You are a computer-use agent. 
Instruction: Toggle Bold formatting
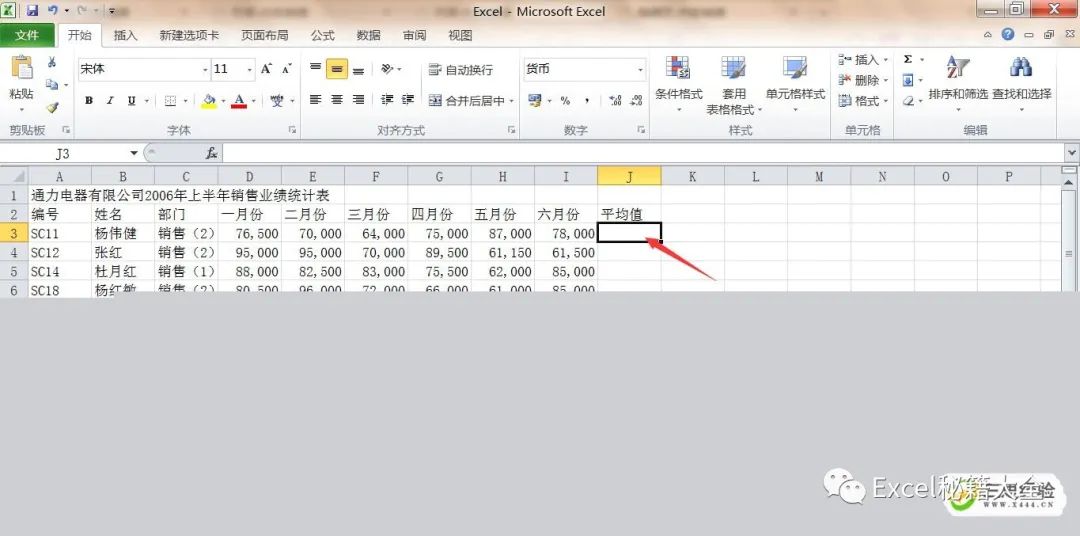89,101
